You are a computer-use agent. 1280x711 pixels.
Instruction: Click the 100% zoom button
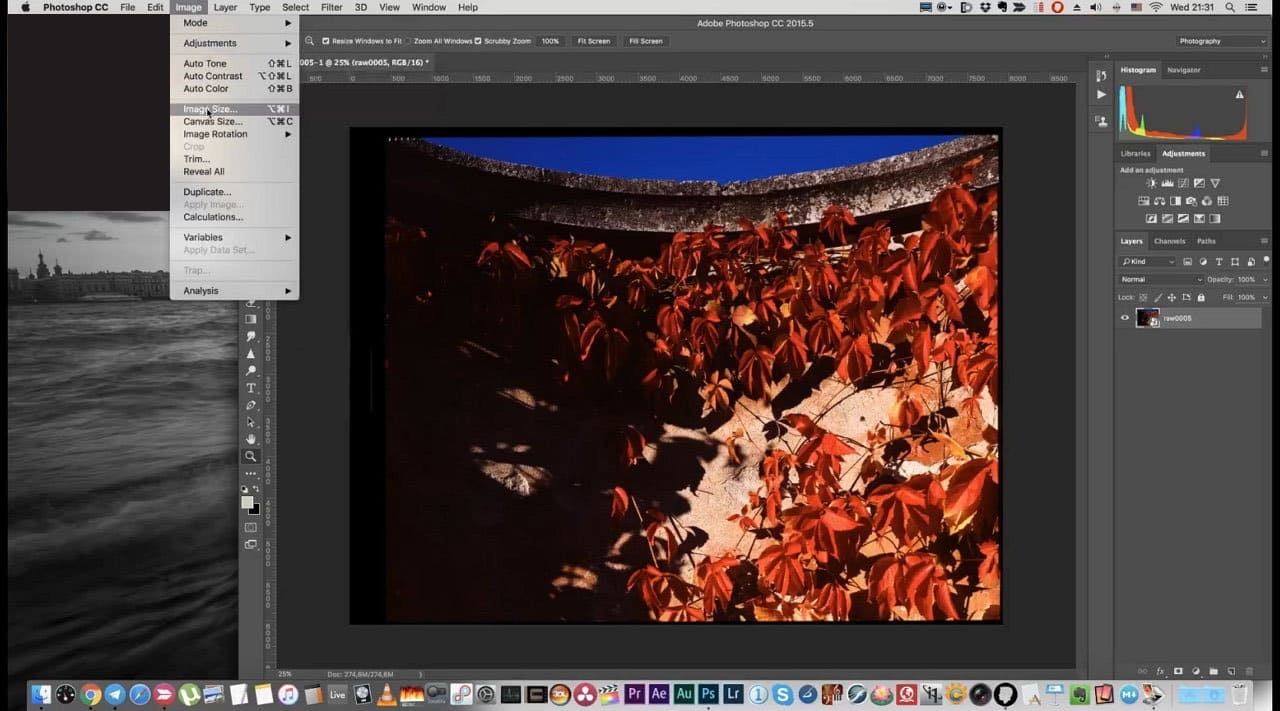(x=550, y=41)
